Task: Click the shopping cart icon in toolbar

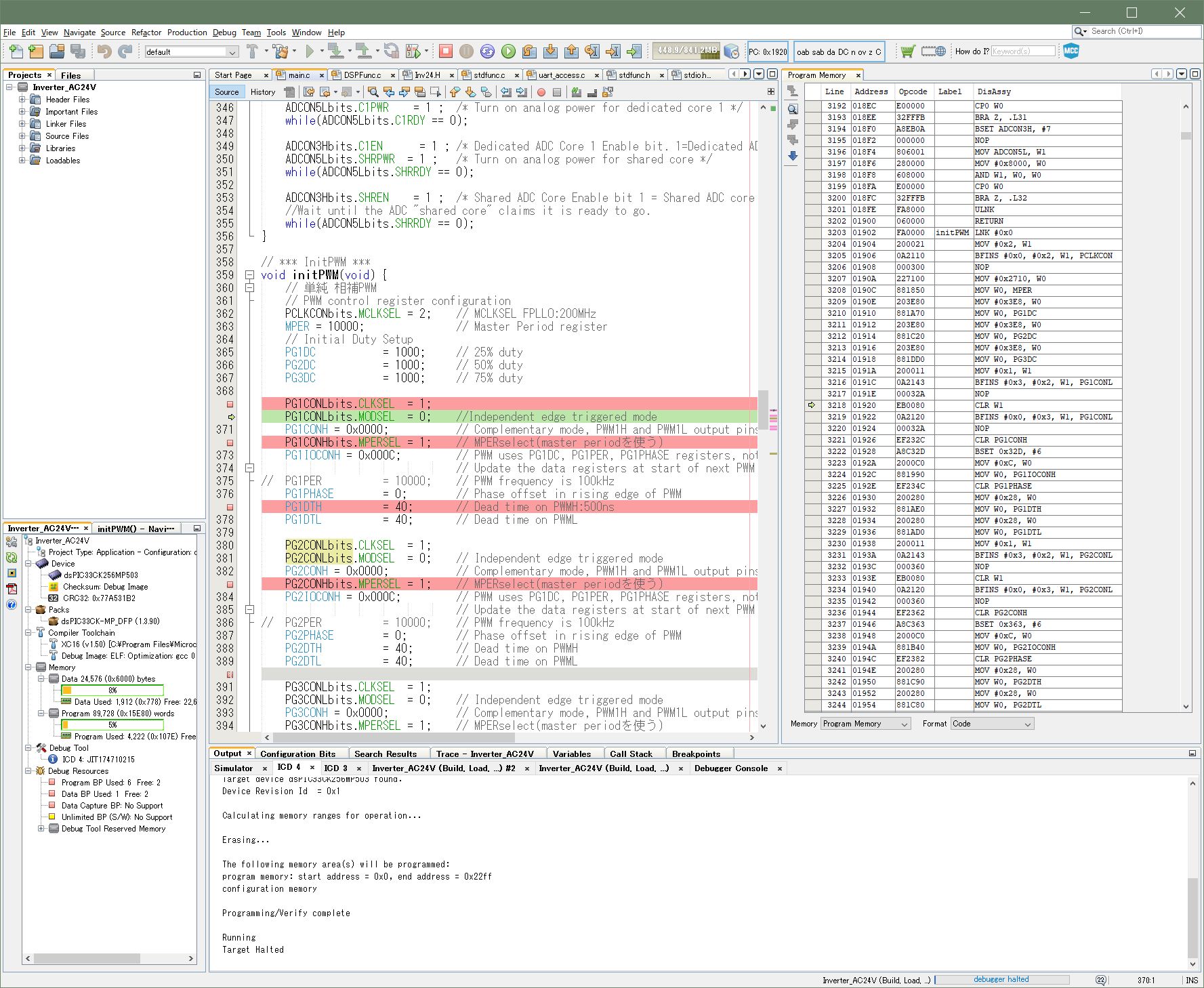Action: click(908, 52)
